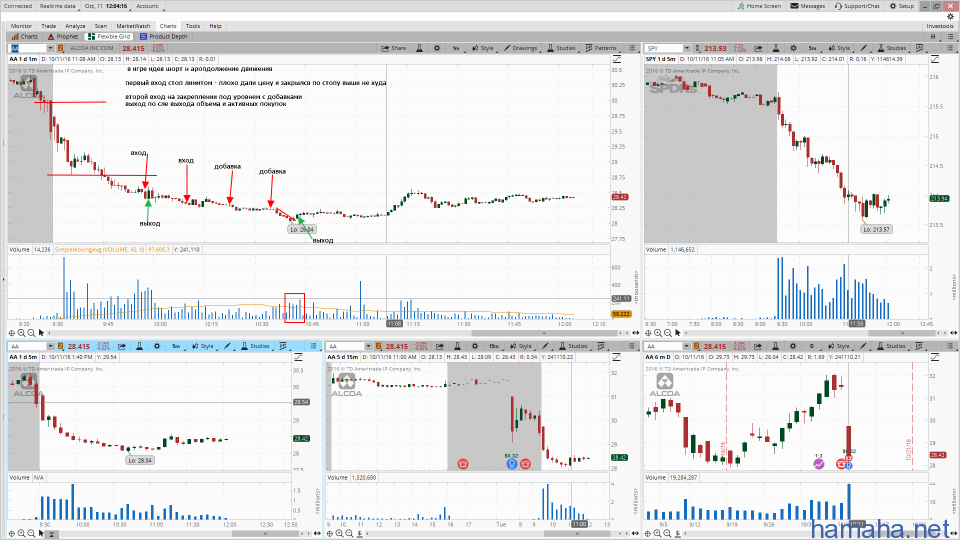Open the Share menu on the AA 1m chart

394,48
